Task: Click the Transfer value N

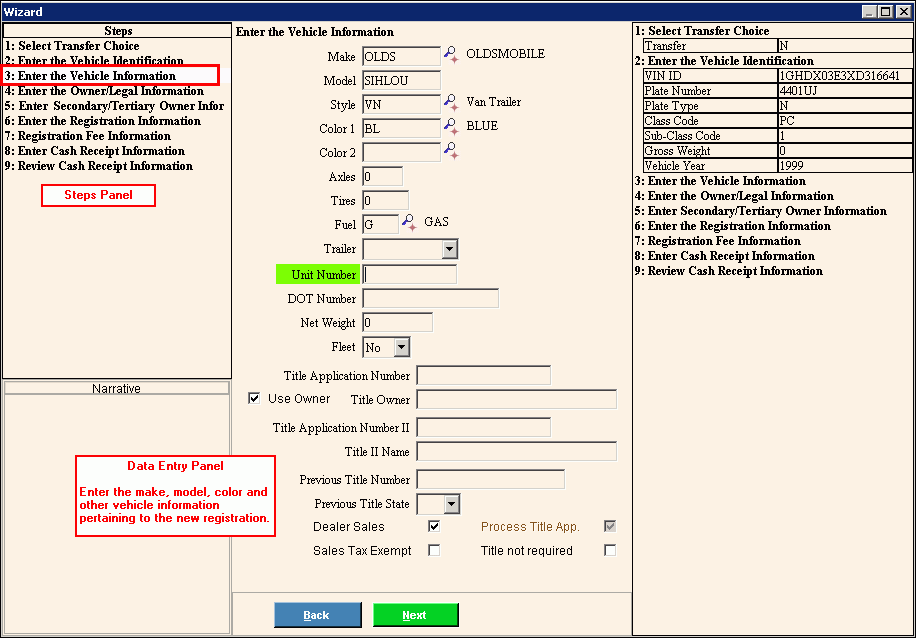Action: pos(845,46)
